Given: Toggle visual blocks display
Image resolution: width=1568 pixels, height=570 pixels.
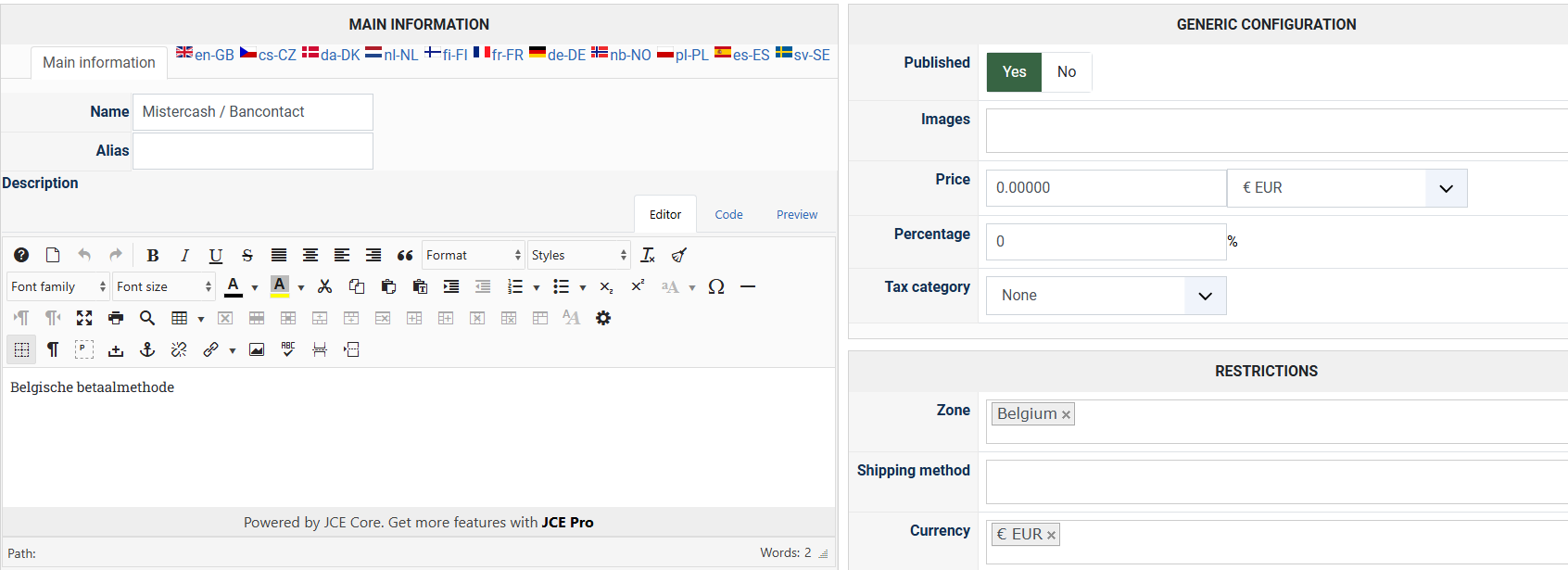Looking at the screenshot, I should tap(21, 349).
